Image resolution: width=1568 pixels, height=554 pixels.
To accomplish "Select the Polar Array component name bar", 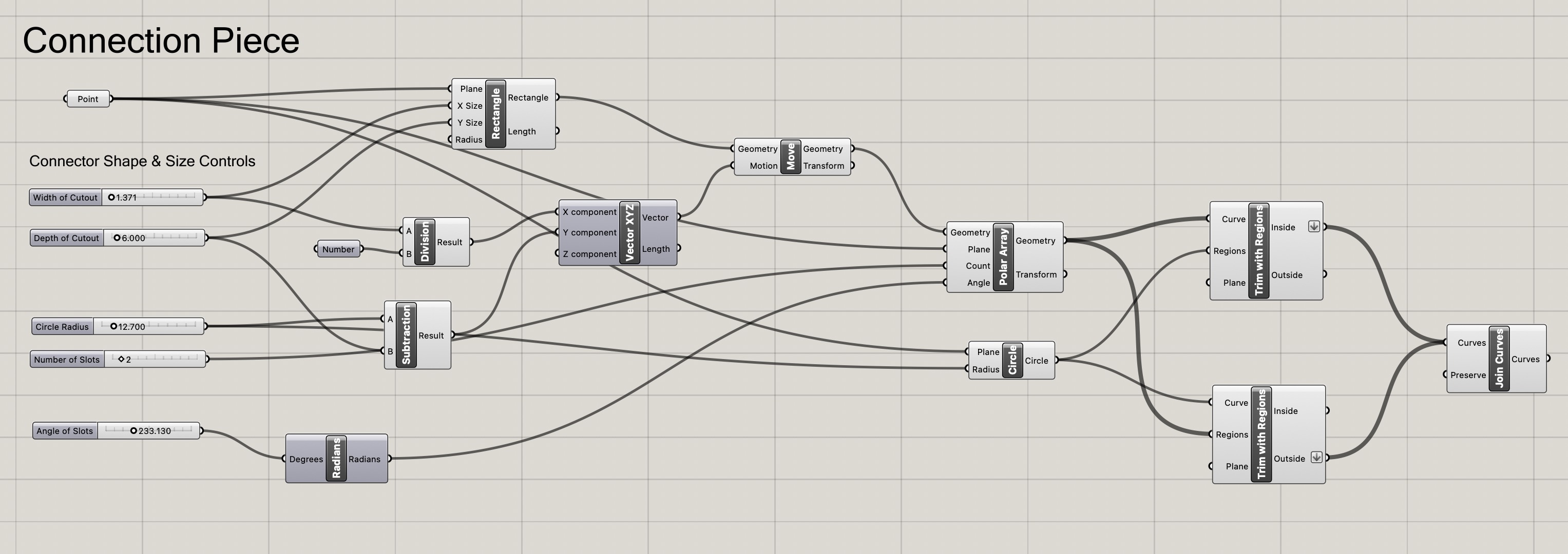I will click(1003, 257).
